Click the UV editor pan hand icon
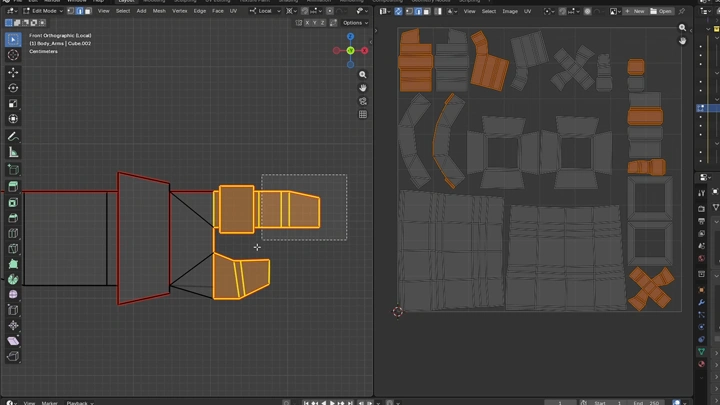 point(682,41)
